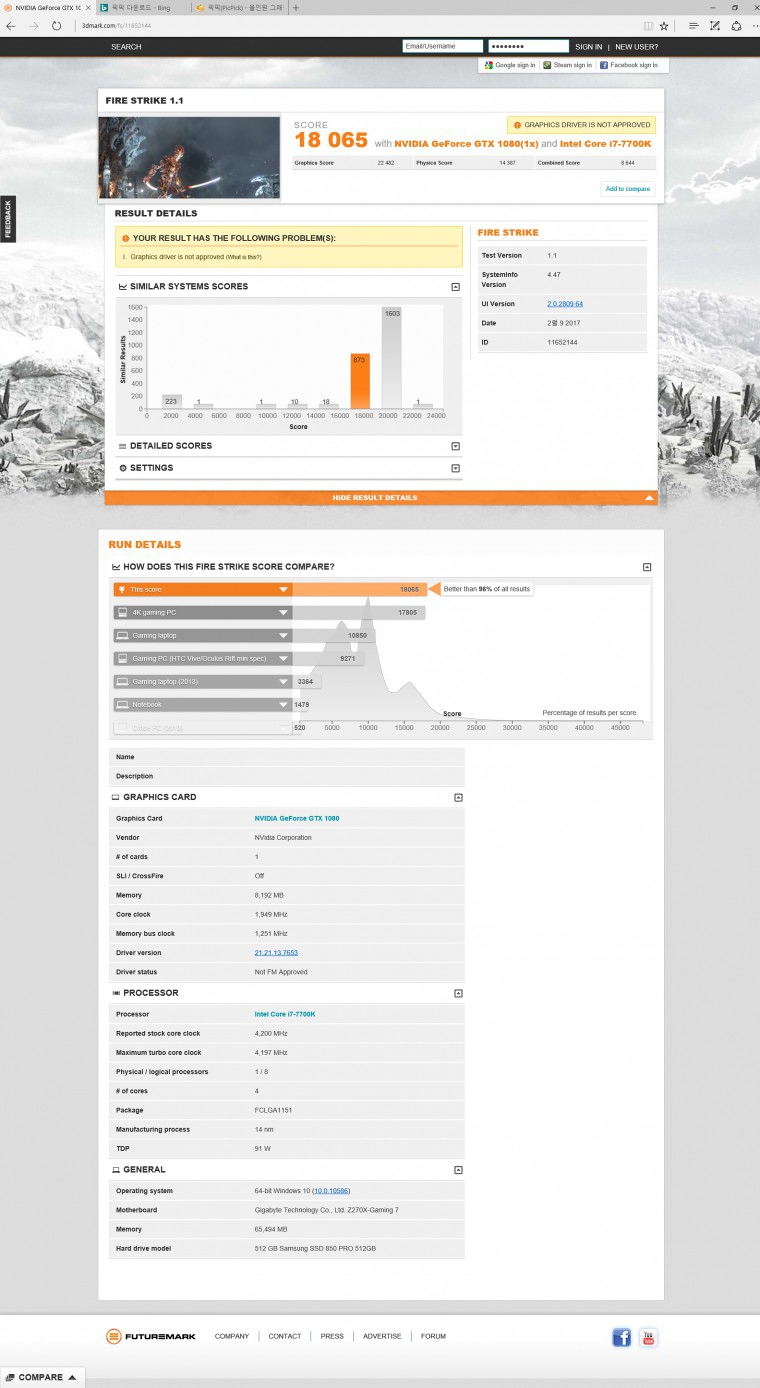The image size is (760, 1388).
Task: Expand the Detailed Scores section
Action: click(x=456, y=446)
